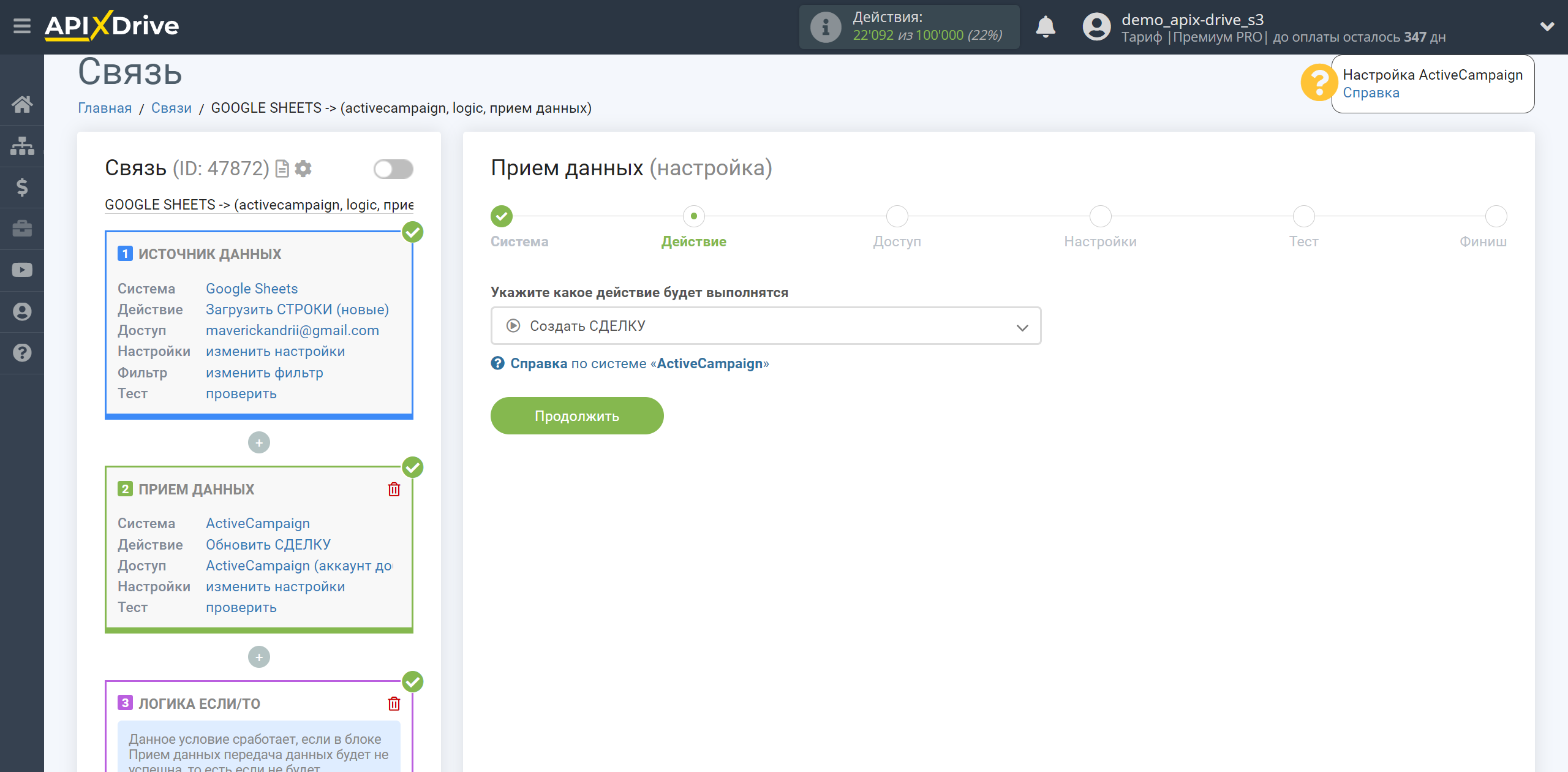This screenshot has width=1568, height=772.
Task: Go to Система step
Action: coord(501,216)
